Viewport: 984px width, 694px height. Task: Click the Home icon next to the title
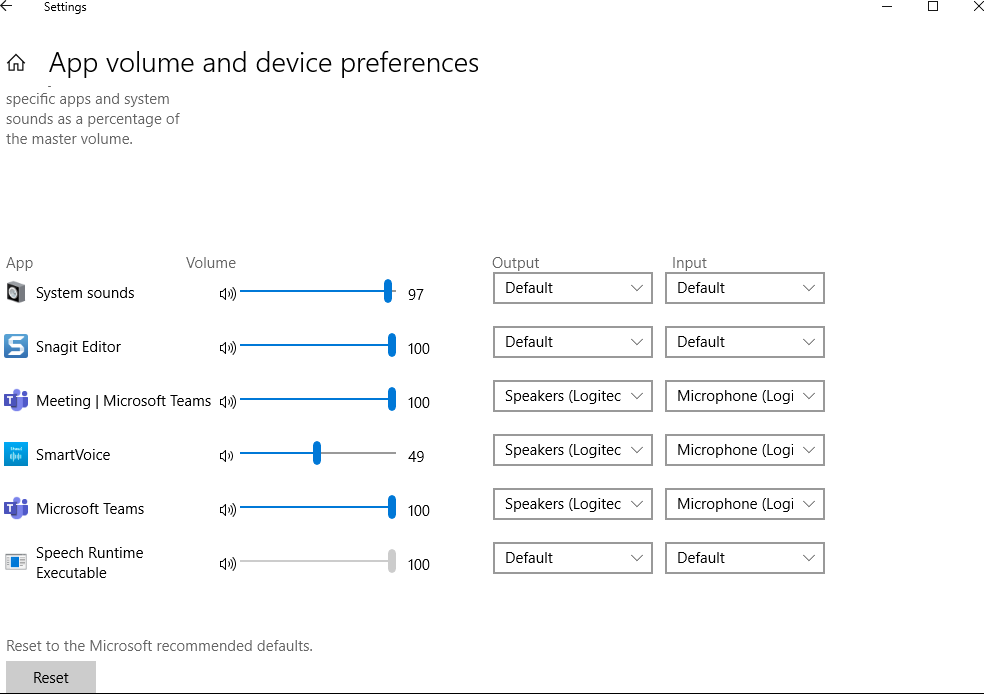[x=14, y=62]
